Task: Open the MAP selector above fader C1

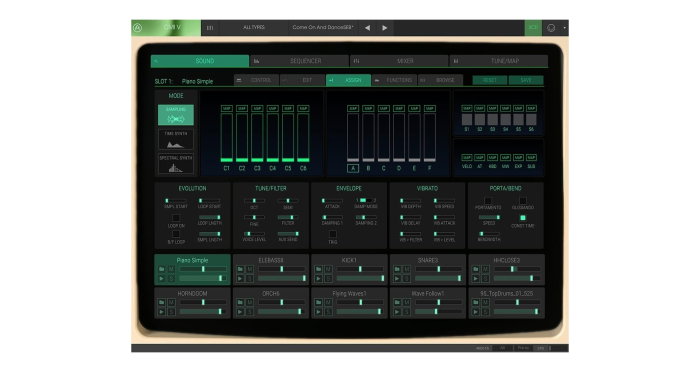Action: click(227, 109)
